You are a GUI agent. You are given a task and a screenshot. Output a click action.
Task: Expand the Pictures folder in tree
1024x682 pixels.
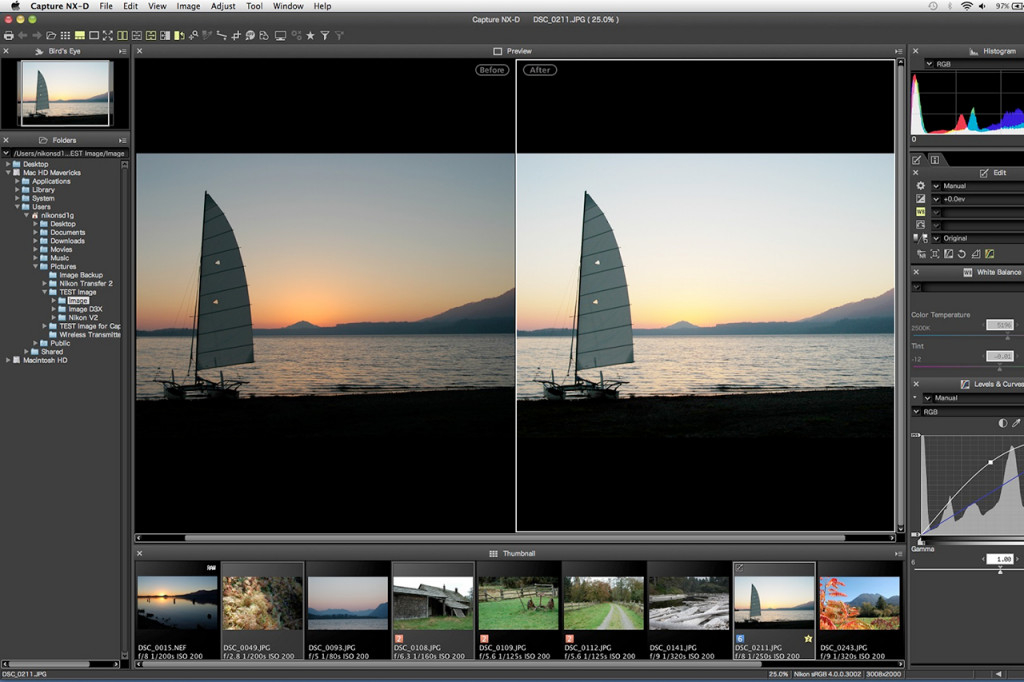pyautogui.click(x=35, y=267)
